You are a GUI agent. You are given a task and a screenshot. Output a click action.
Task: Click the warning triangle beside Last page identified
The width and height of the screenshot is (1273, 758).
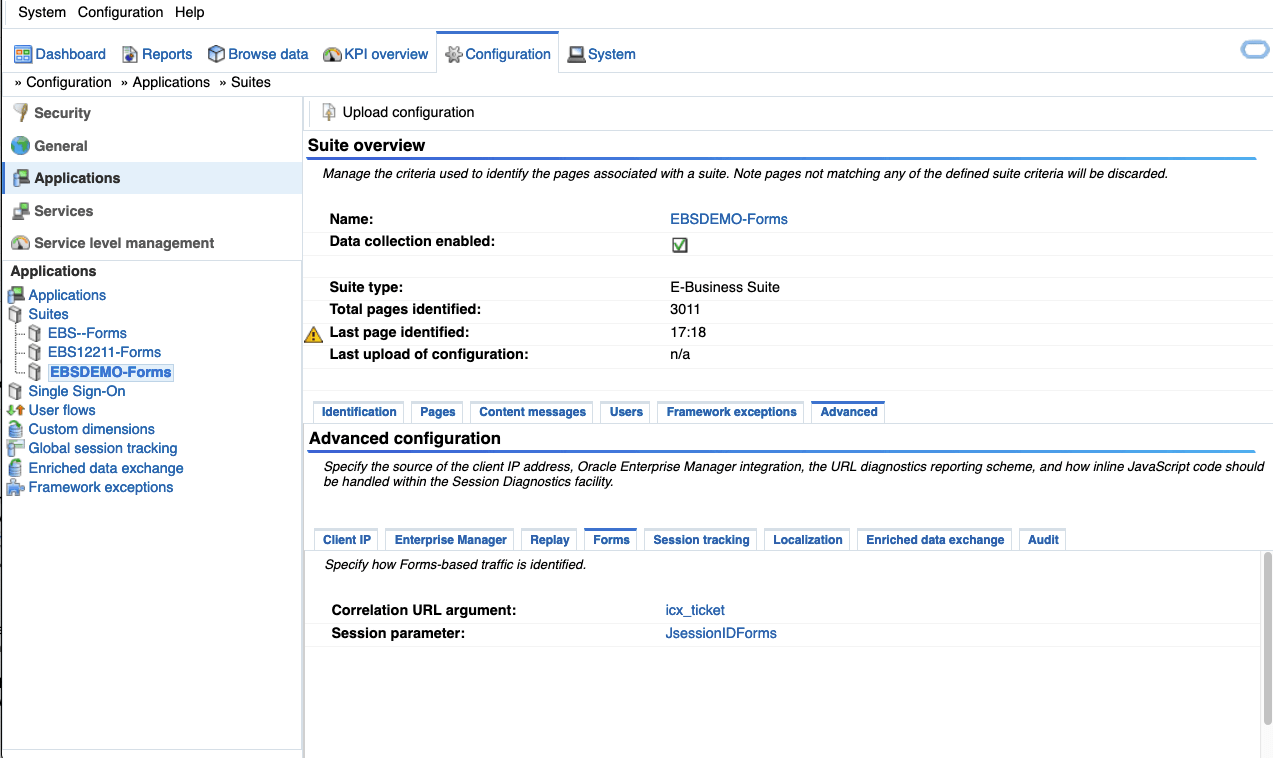[x=314, y=334]
